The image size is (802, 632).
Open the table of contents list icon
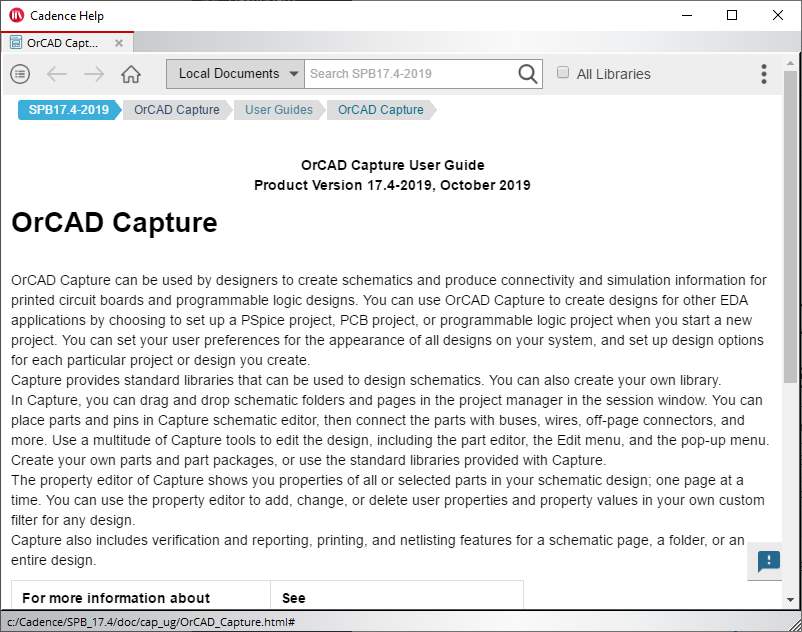coord(20,74)
